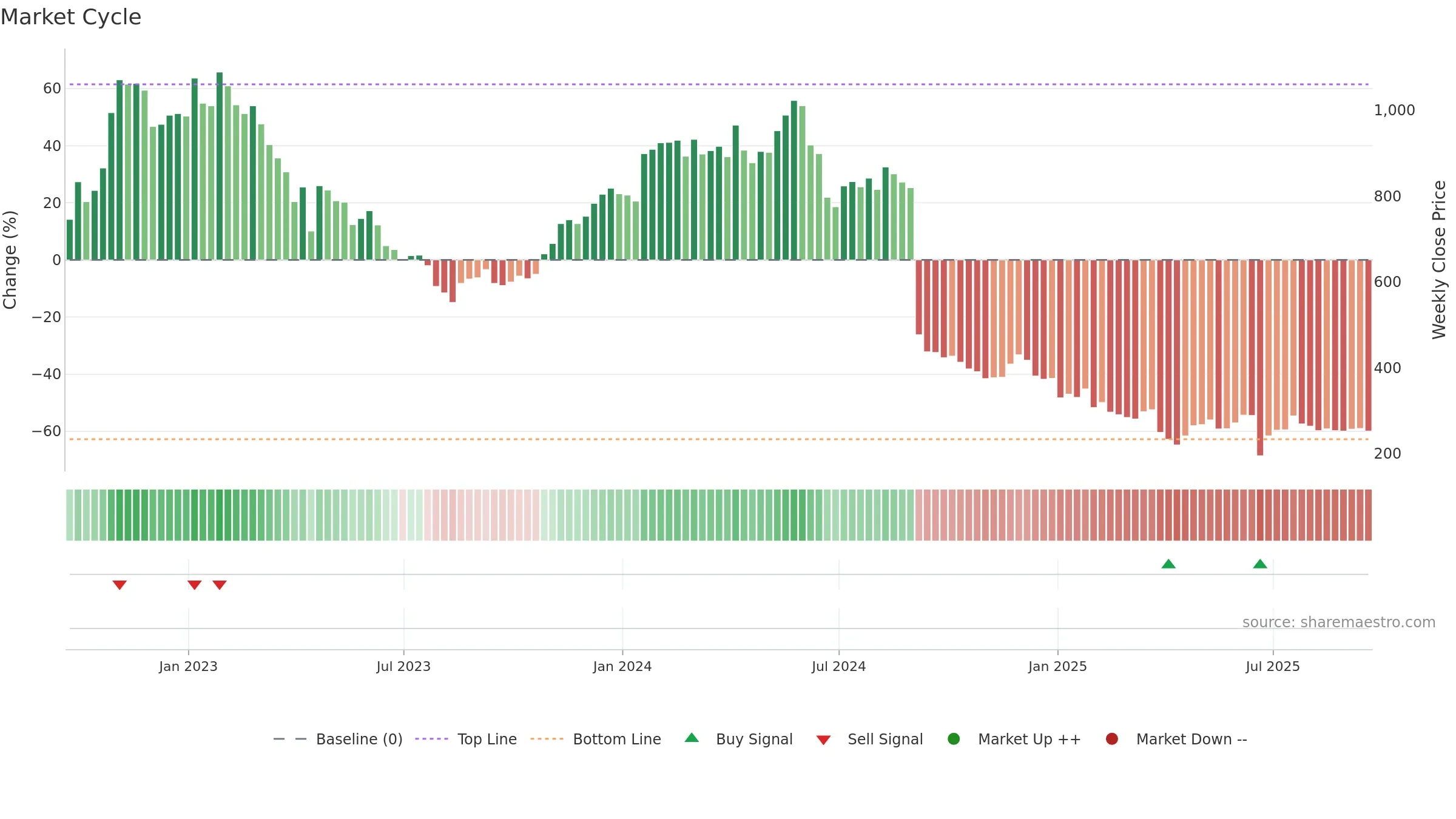Viewport: 1456px width, 819px height.
Task: Click the source: sharemaestro.com text
Action: tap(1339, 622)
